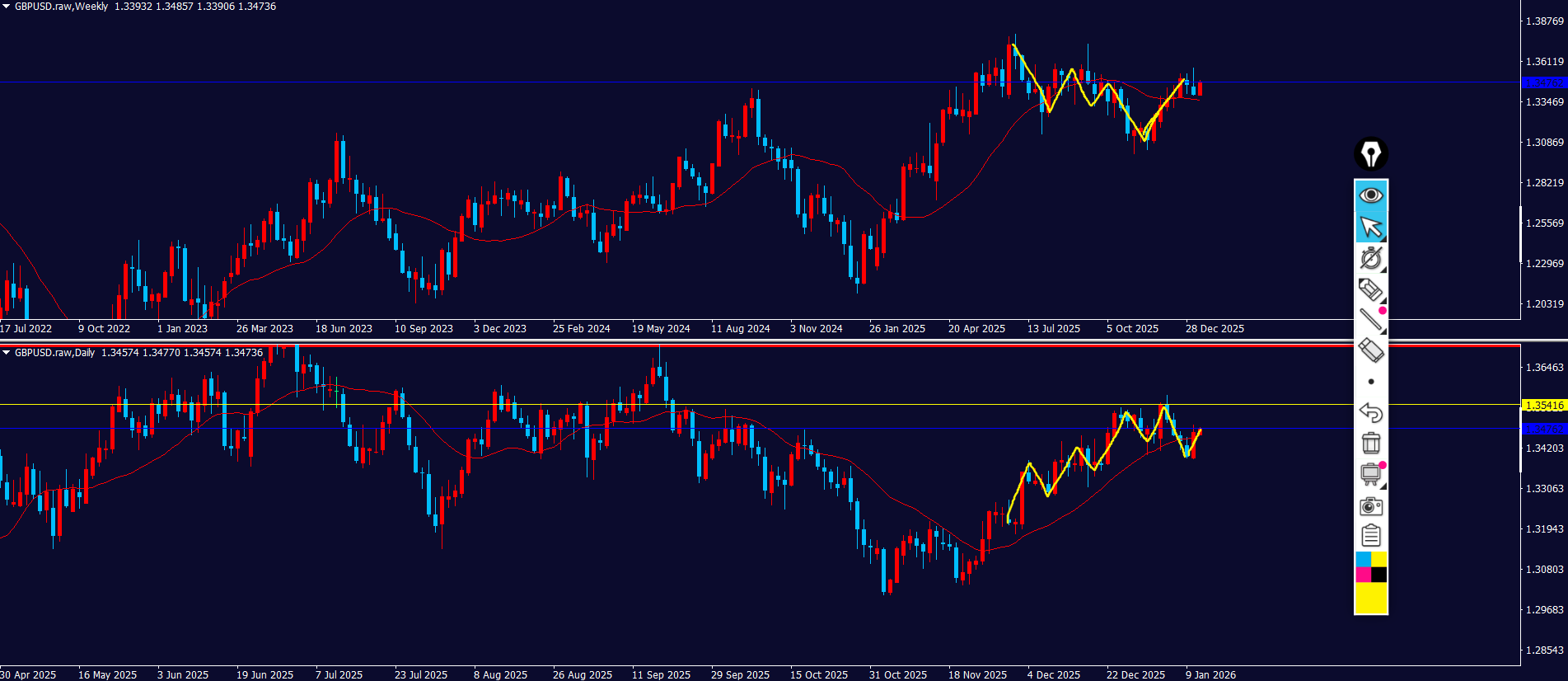Take a screenshot with the camera icon
1568x681 pixels.
click(1370, 505)
